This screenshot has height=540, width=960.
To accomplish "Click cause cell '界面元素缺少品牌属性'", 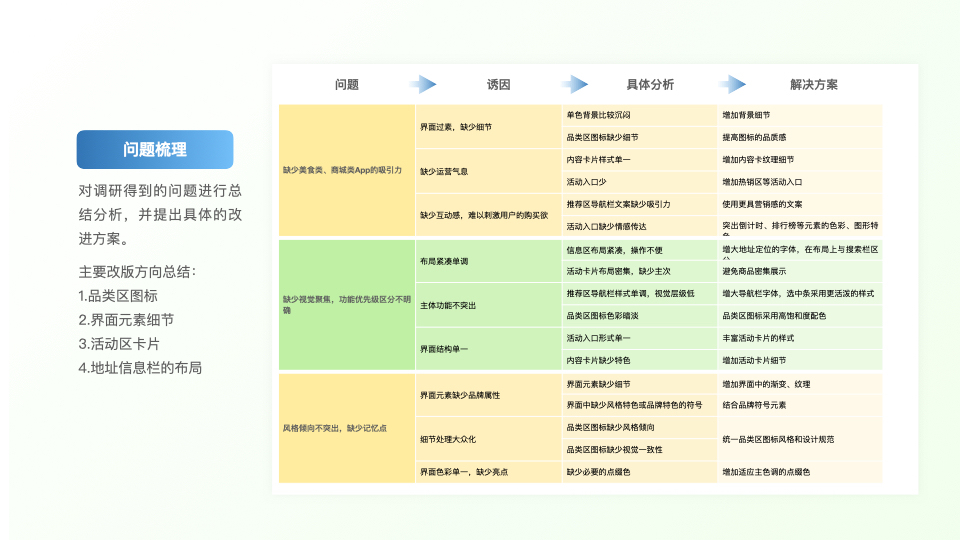I will tap(489, 395).
